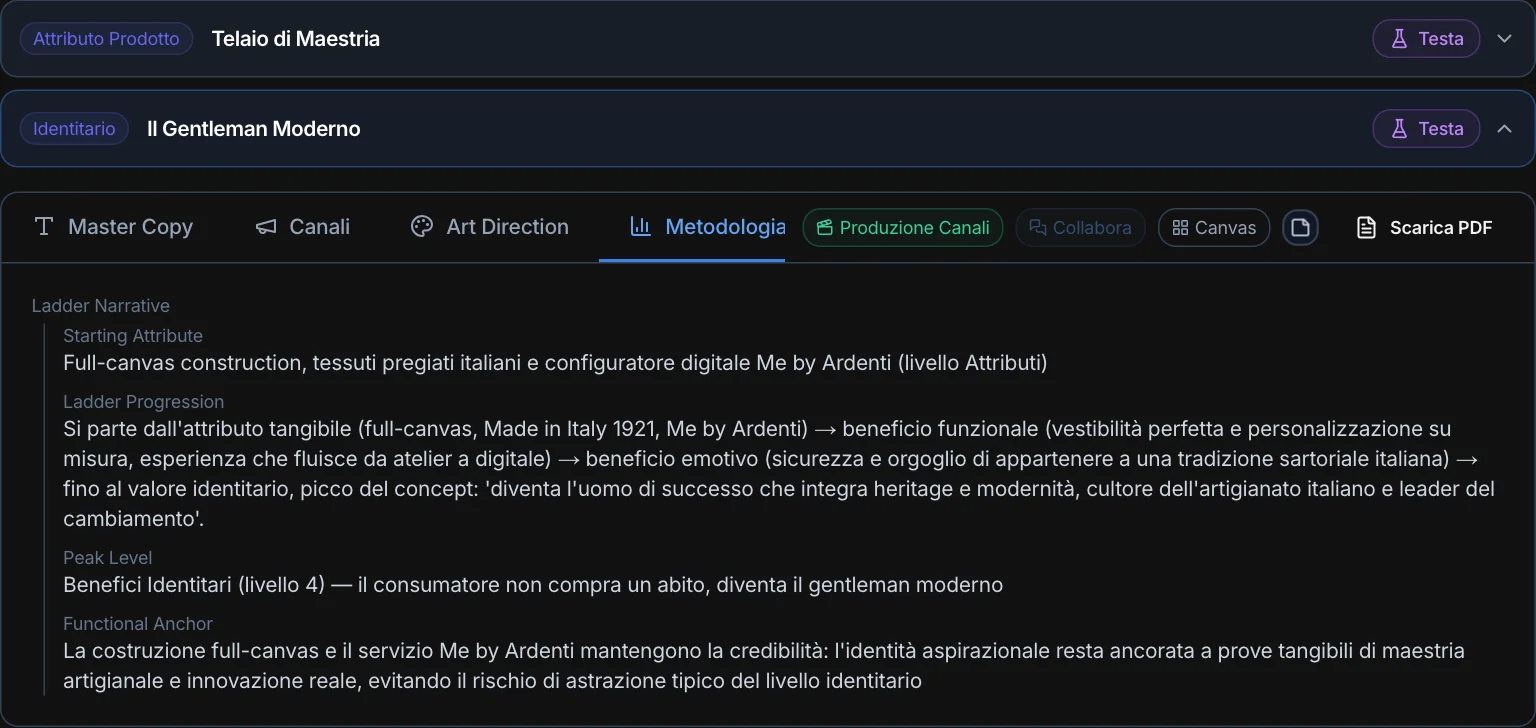
Task: Collapse the Il Gentleman Moderno row chevron
Action: 1505,129
